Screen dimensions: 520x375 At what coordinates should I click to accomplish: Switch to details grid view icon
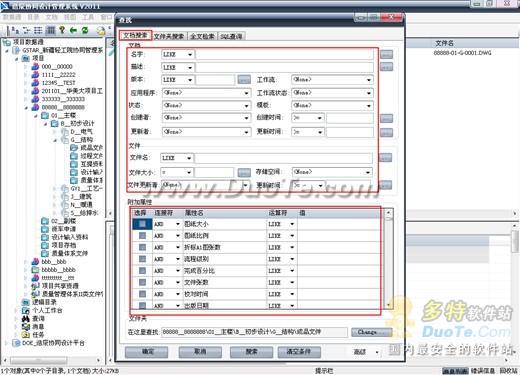50,30
